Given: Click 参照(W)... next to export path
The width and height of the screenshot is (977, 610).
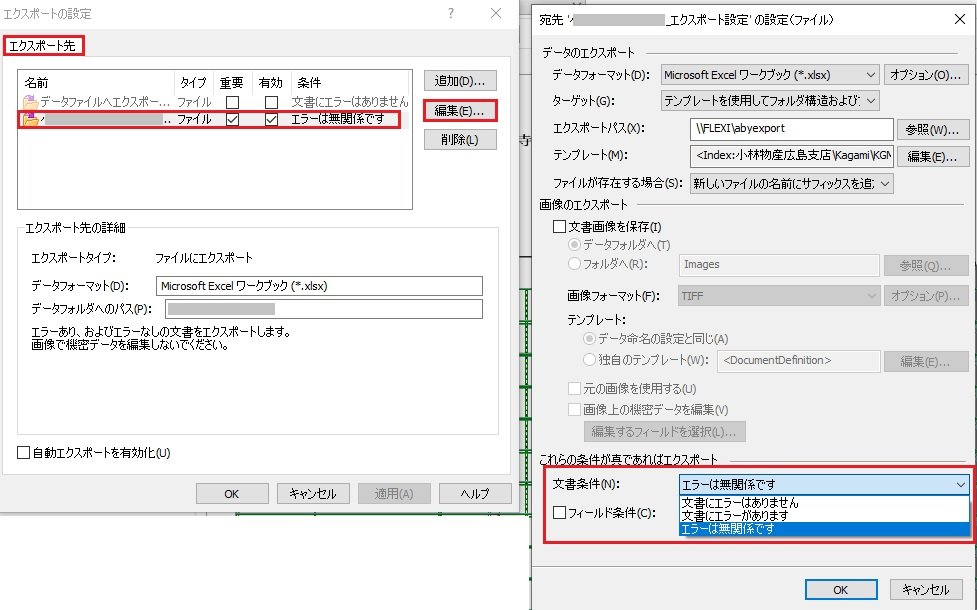Looking at the screenshot, I should click(x=932, y=129).
